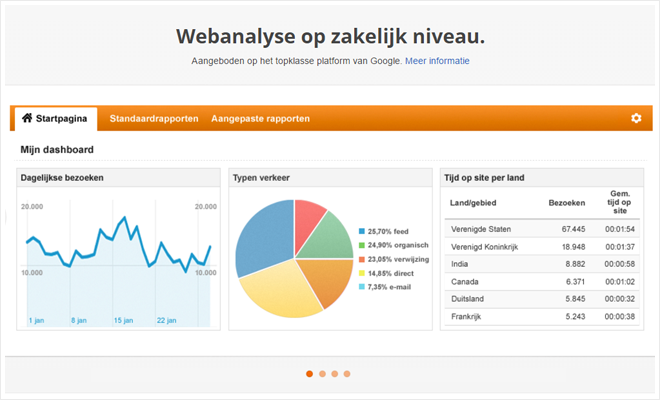Click the 00:00:32 time value
The image size is (660, 400).
[x=620, y=299]
